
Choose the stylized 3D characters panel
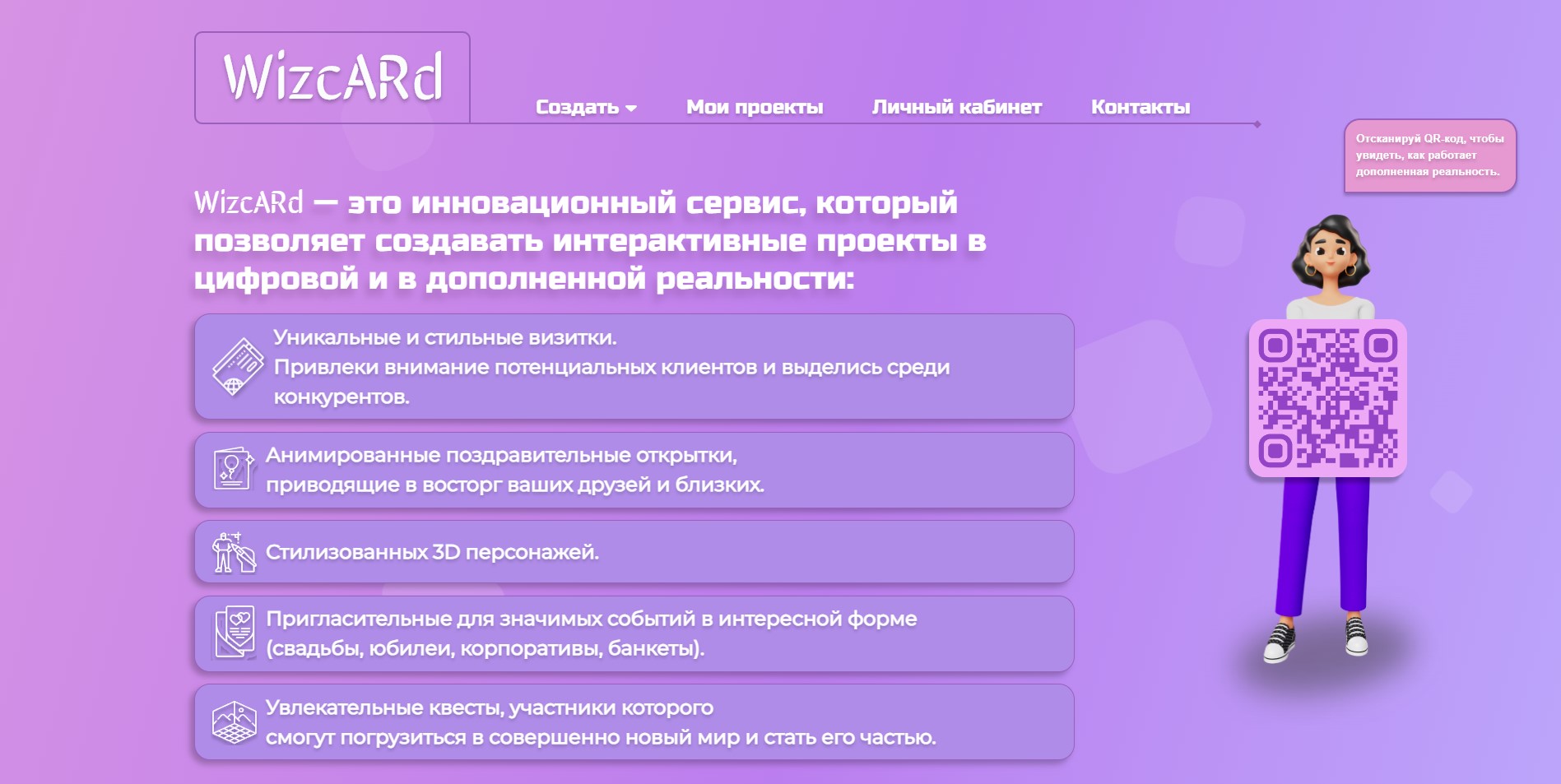(x=634, y=552)
